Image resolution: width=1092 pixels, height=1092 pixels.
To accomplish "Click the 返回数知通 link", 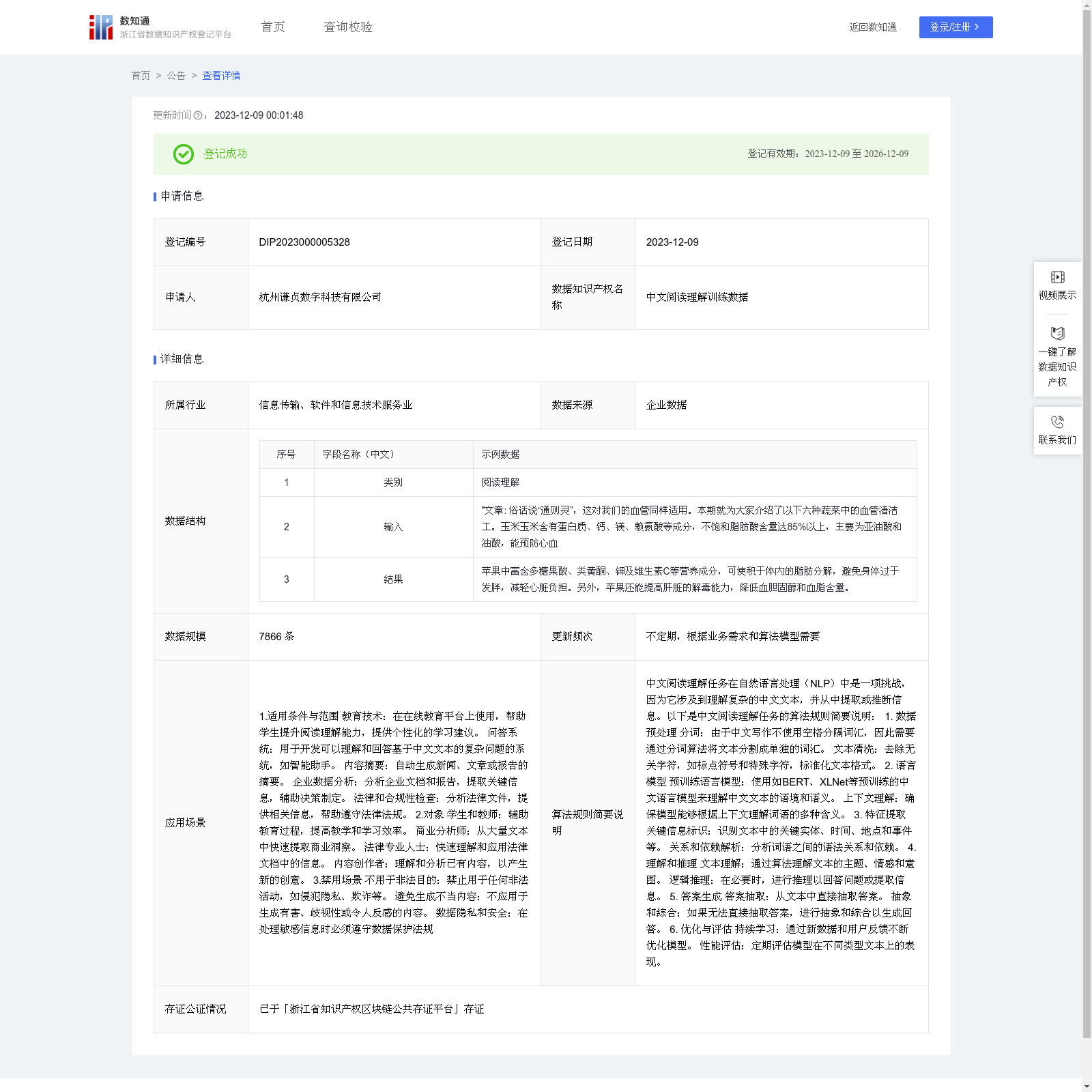I will (x=872, y=27).
